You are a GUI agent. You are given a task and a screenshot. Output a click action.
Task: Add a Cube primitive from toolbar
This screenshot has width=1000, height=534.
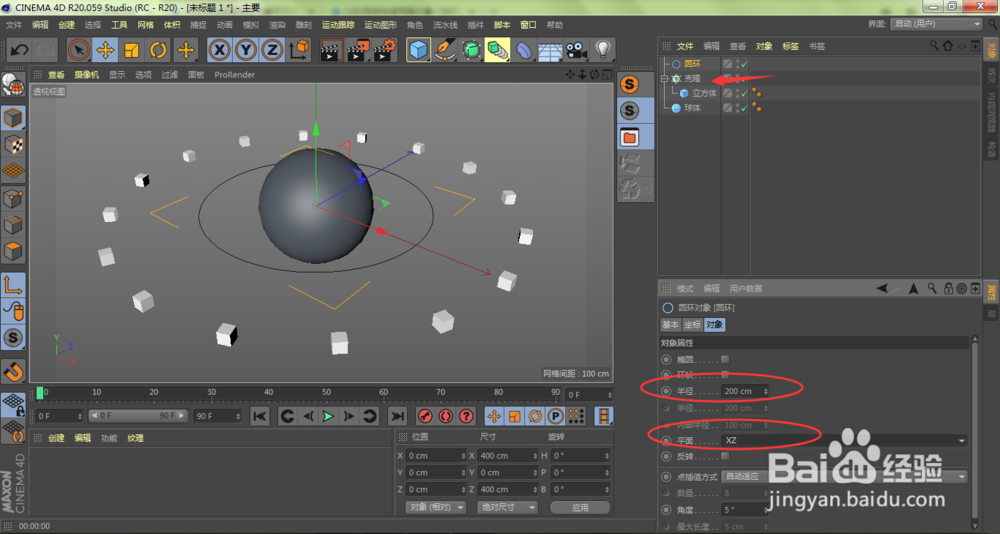click(x=418, y=50)
